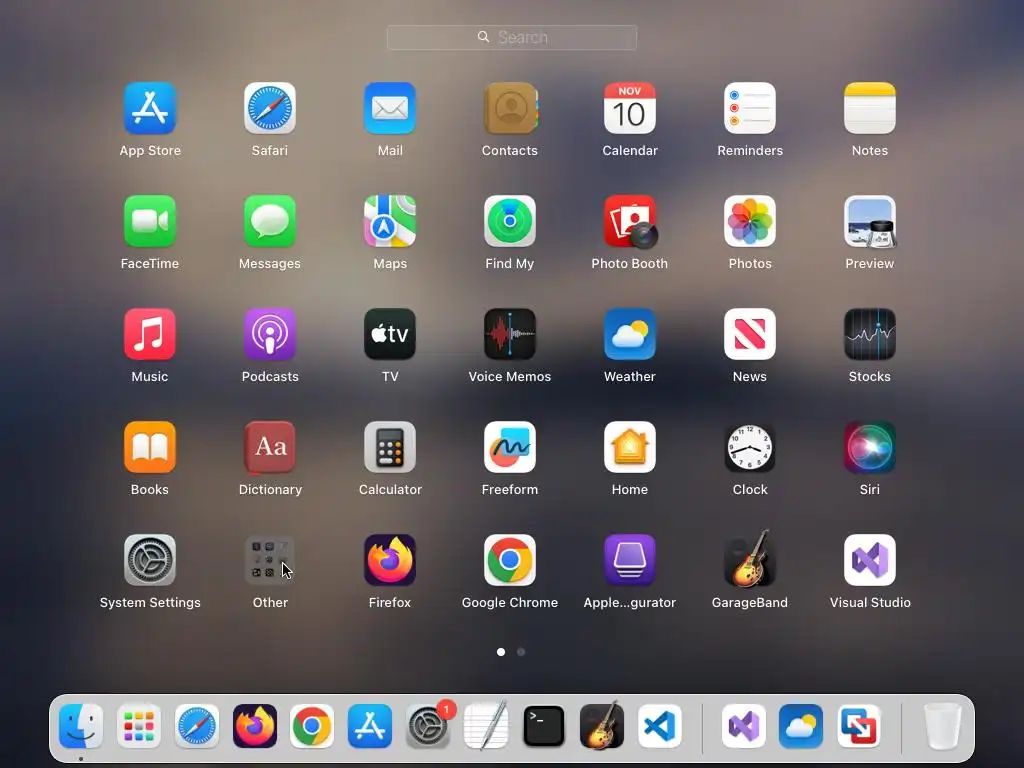The image size is (1024, 768).
Task: Launch Safari from the Launchpad grid
Action: 270,108
